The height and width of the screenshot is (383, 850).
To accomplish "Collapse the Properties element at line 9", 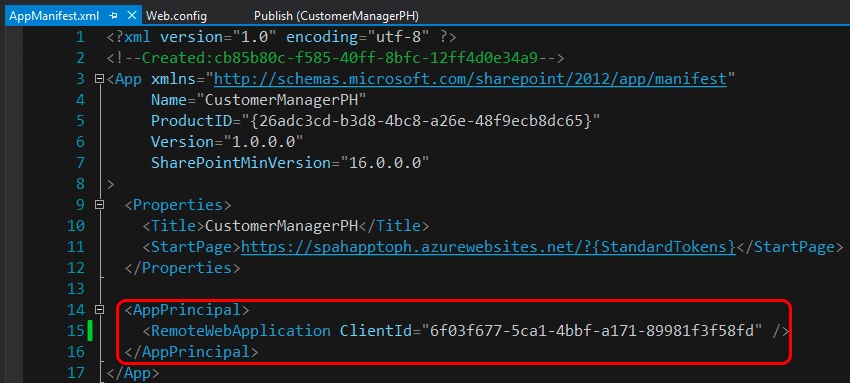I will pos(99,205).
